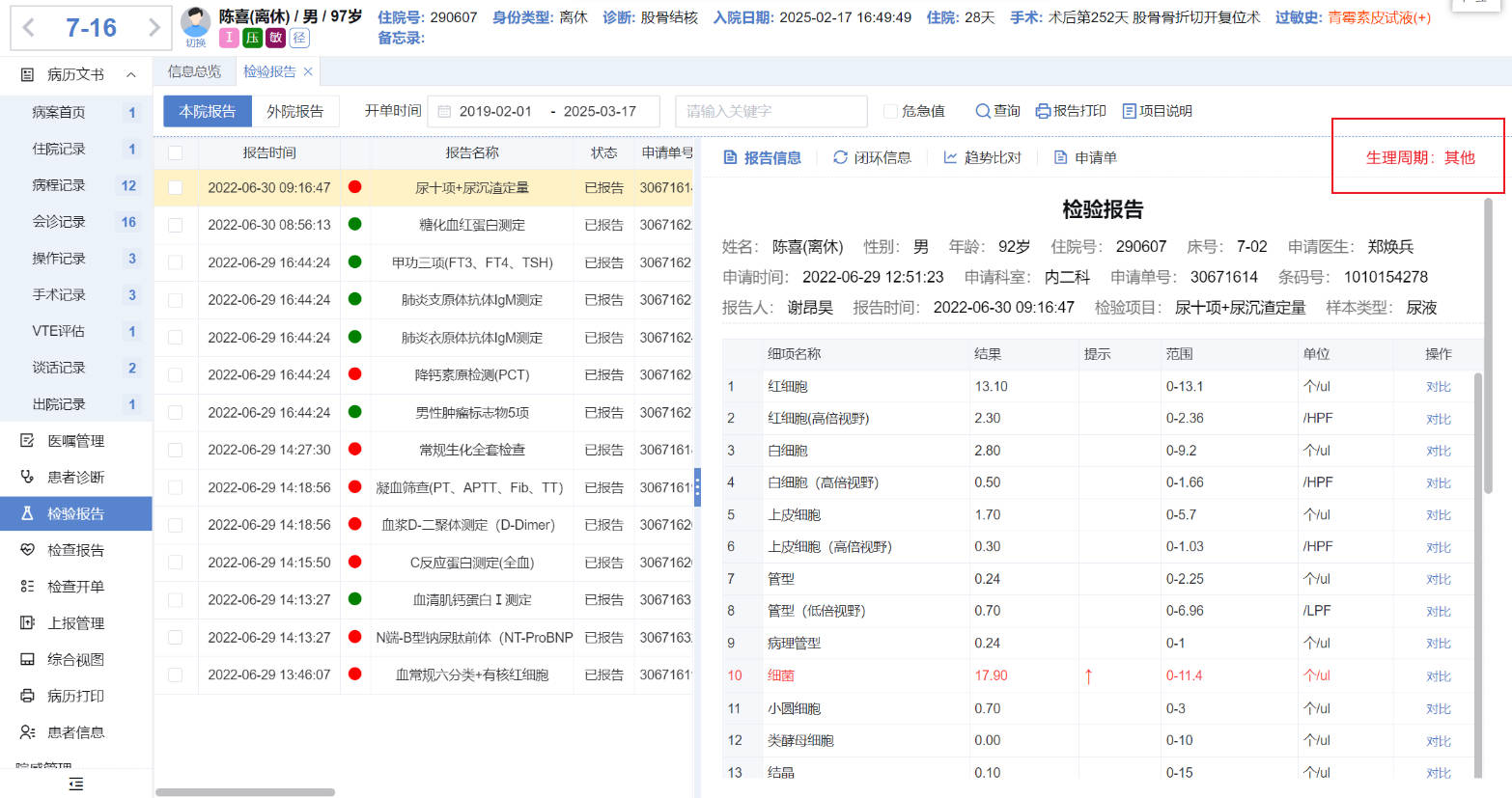
Task: Click 对比 link for 白细胞 row
Action: (1439, 451)
